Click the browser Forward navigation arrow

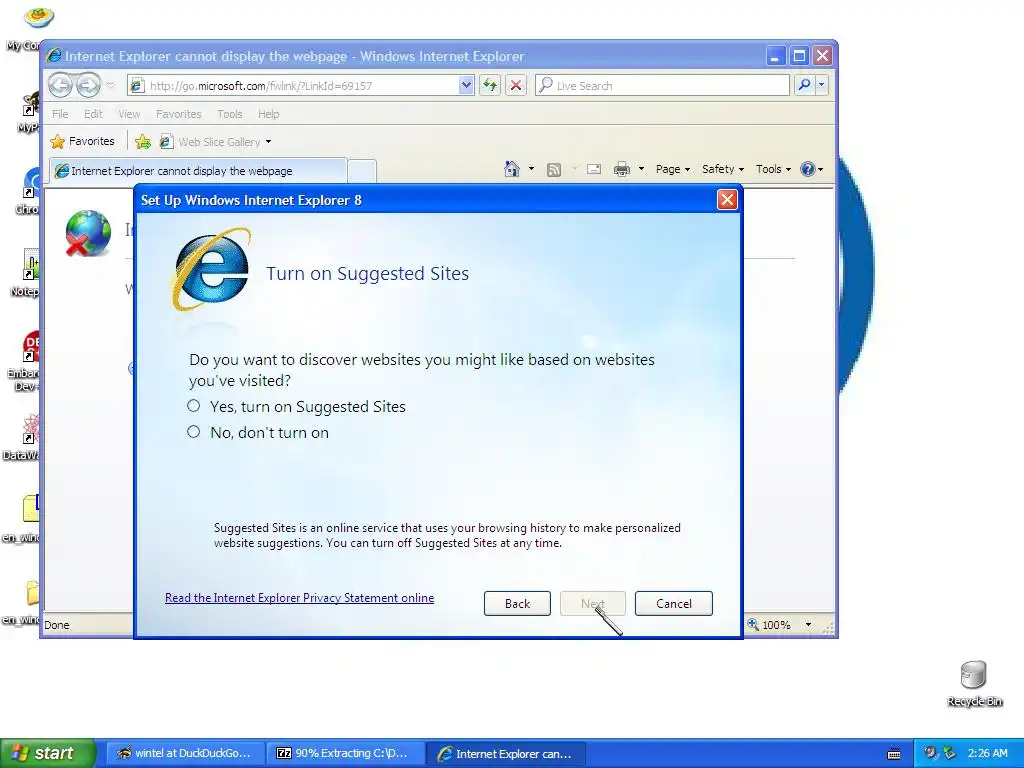(x=89, y=85)
